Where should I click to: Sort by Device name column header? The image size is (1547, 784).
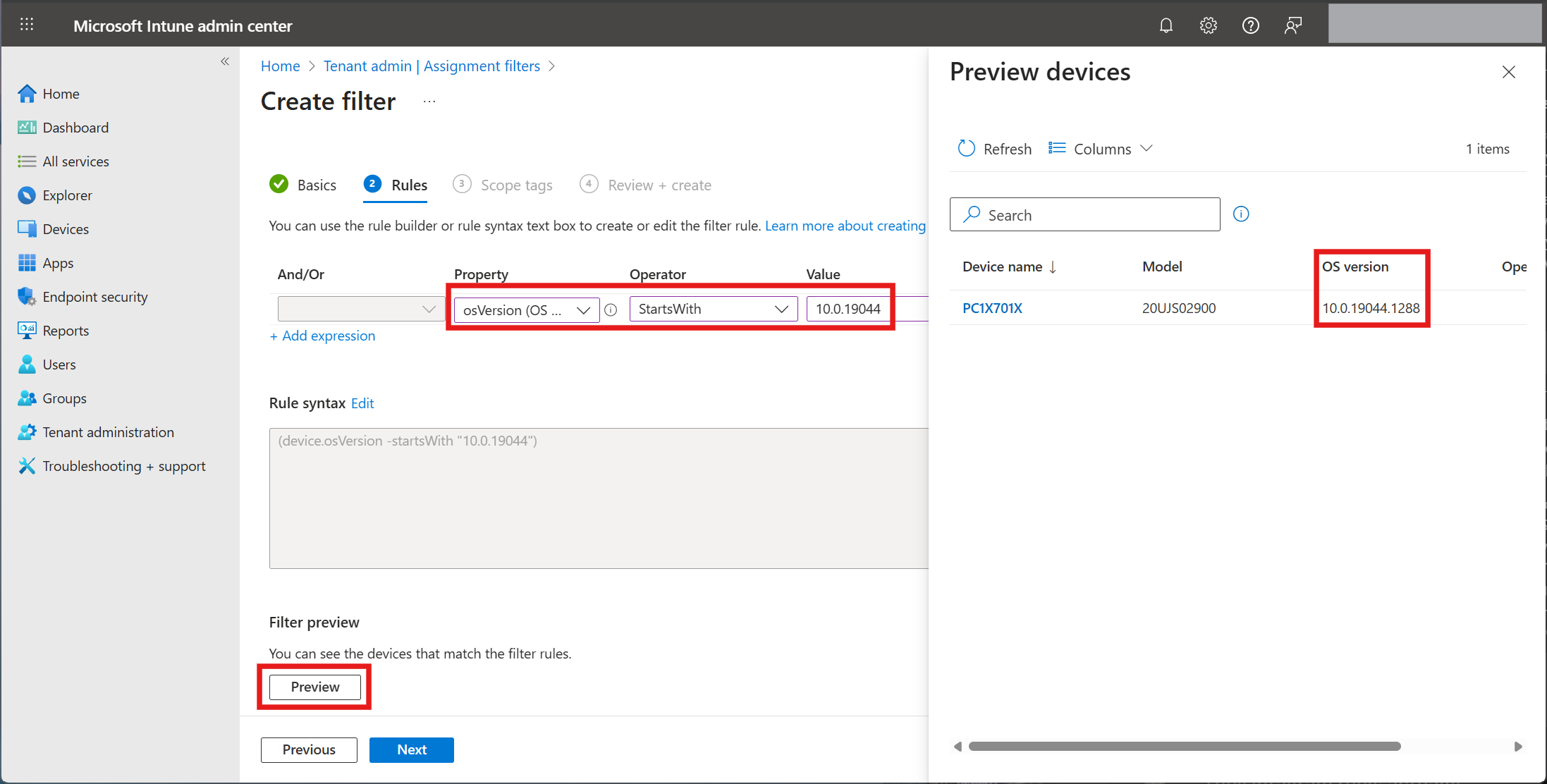(x=1009, y=267)
